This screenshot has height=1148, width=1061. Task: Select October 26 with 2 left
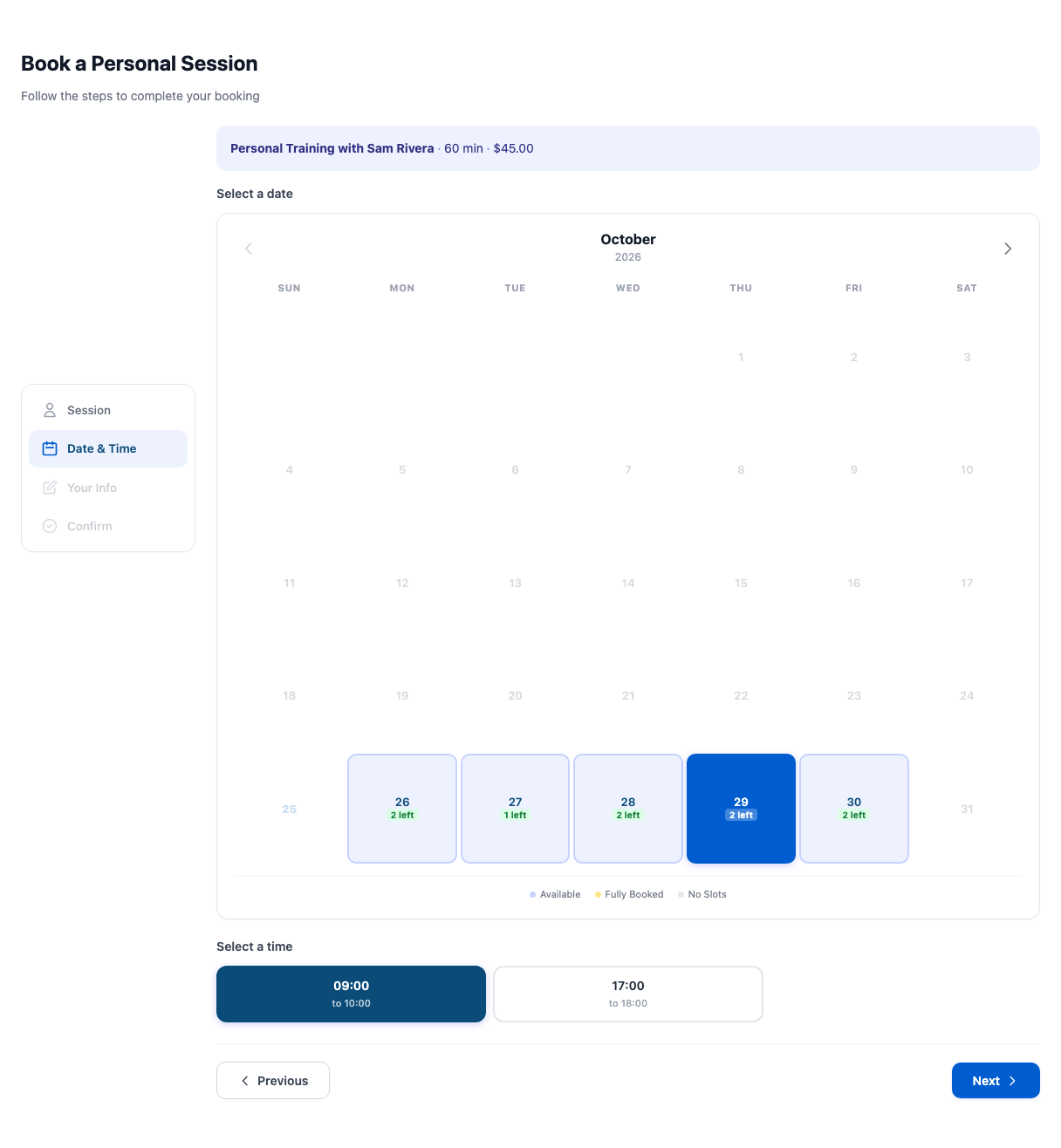click(402, 809)
